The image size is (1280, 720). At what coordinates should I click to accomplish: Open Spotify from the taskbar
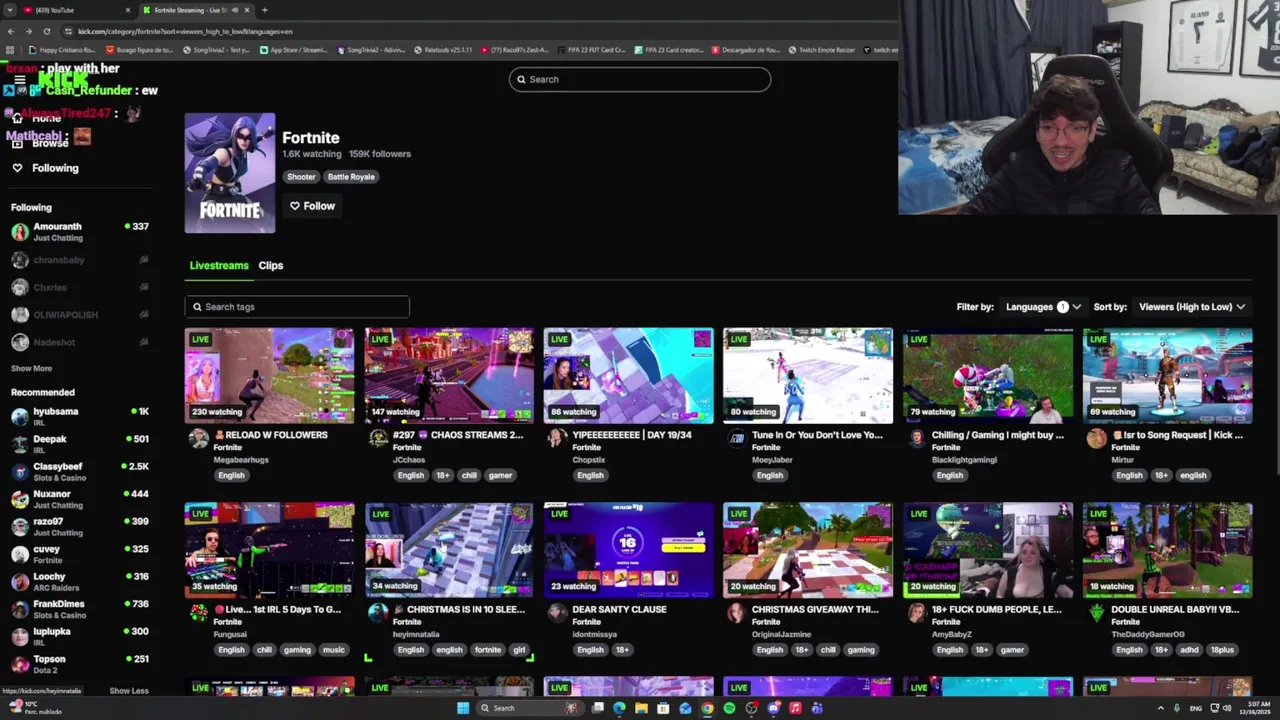[729, 708]
